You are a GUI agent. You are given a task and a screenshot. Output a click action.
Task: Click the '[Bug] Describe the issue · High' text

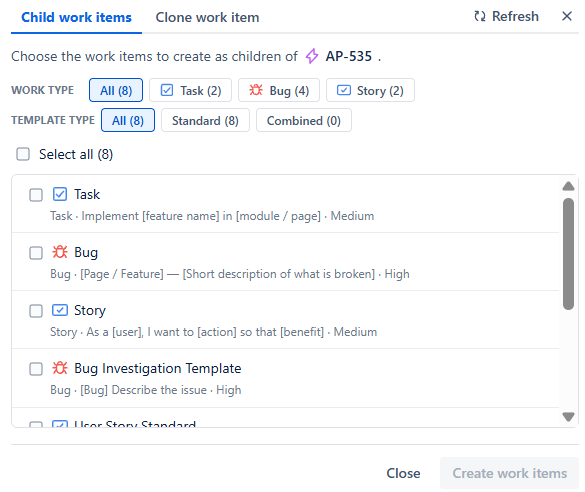[x=161, y=390]
